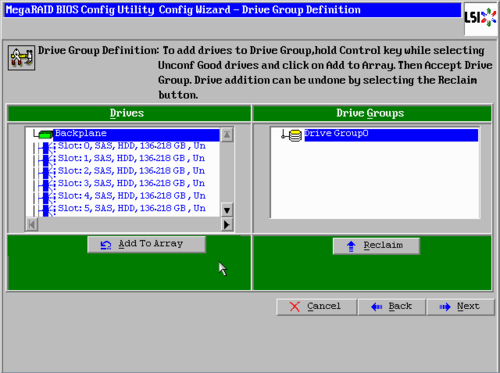
Task: Click the LSI logo icon
Action: coord(480,18)
